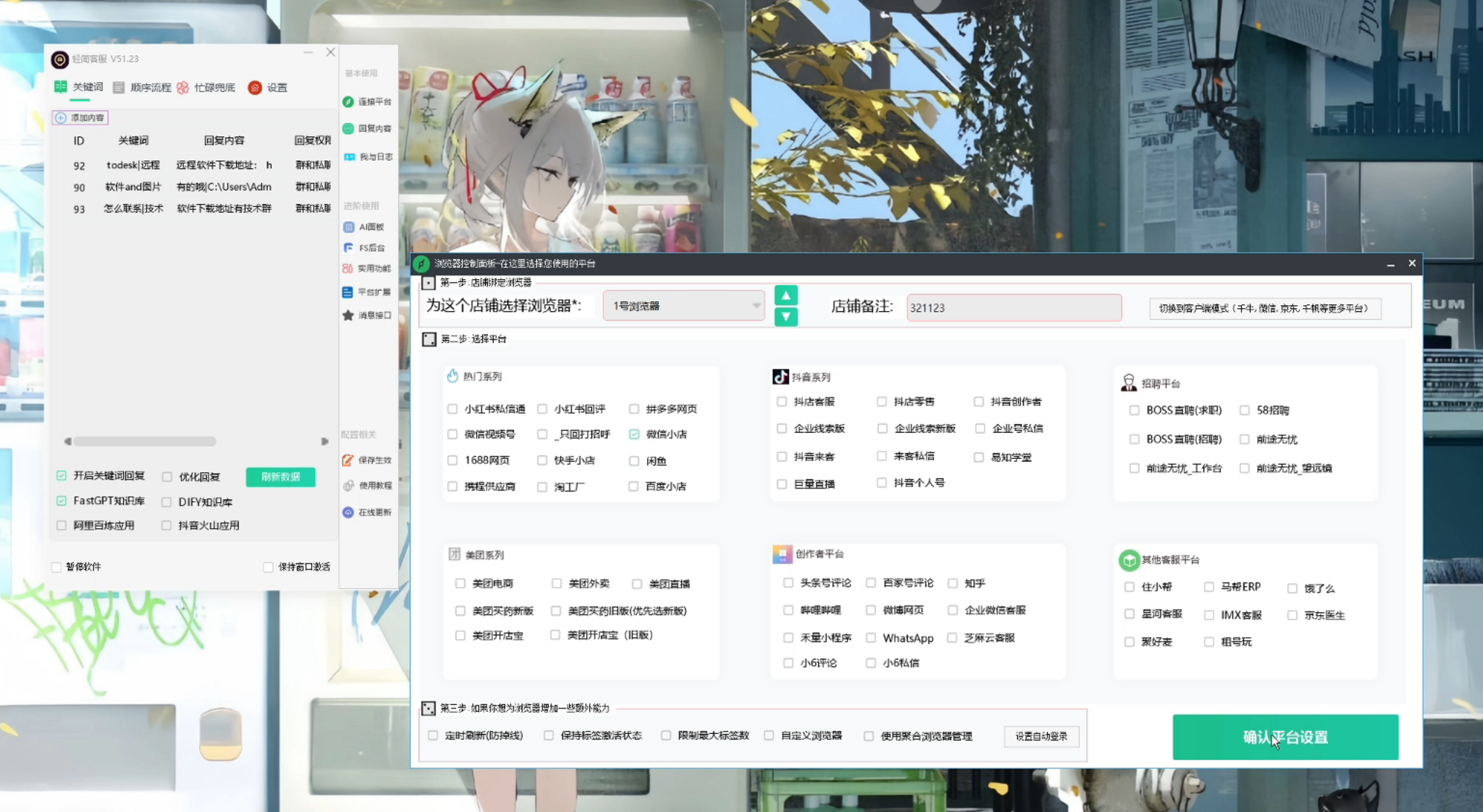Select 美团开店宝 checkbox

pos(460,635)
